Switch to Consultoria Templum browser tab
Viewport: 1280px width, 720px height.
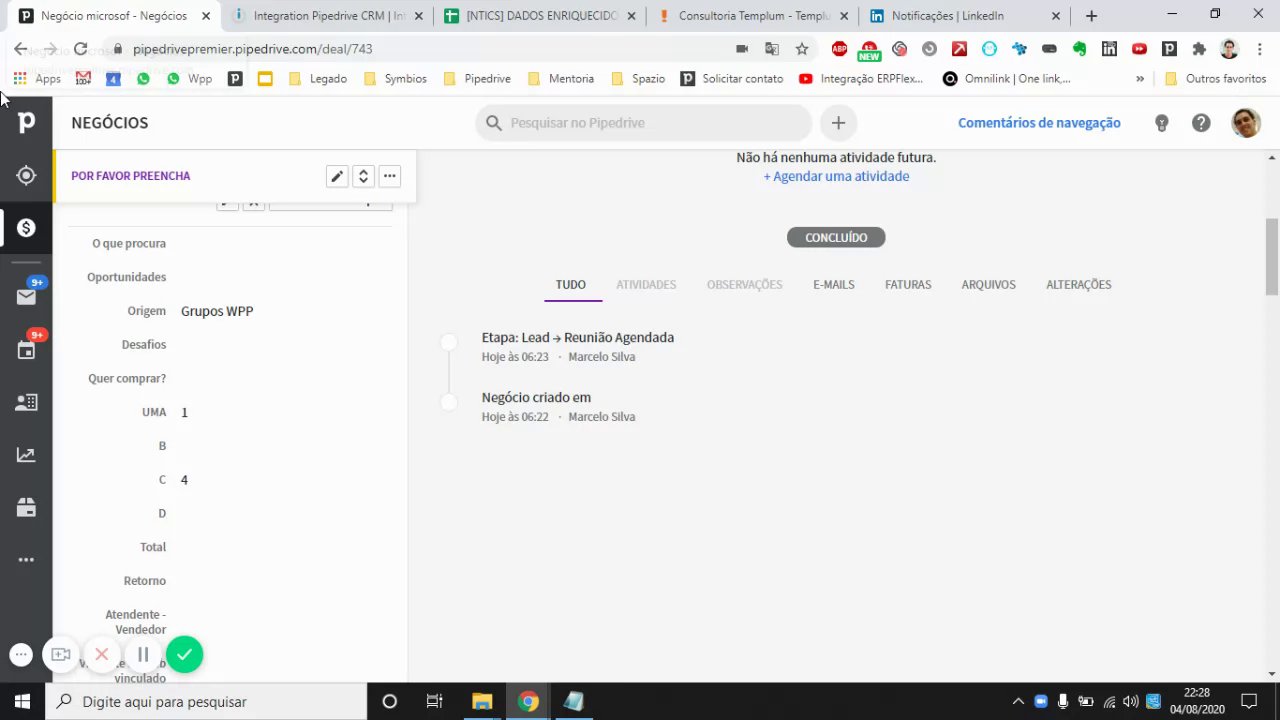(752, 16)
